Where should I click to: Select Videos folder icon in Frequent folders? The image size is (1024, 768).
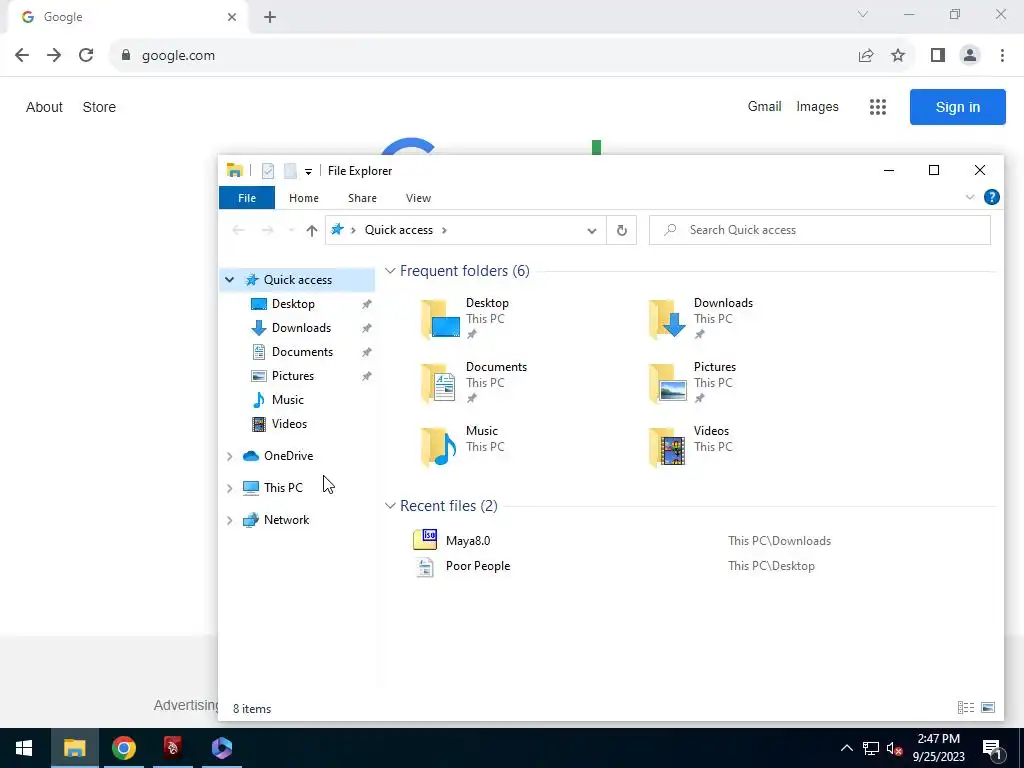668,447
